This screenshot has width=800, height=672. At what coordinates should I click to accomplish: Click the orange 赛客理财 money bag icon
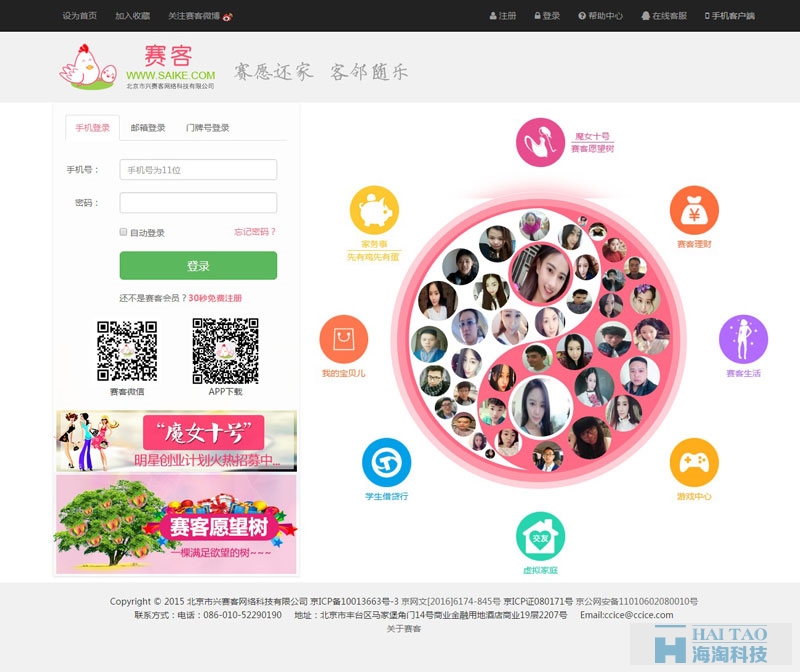694,211
